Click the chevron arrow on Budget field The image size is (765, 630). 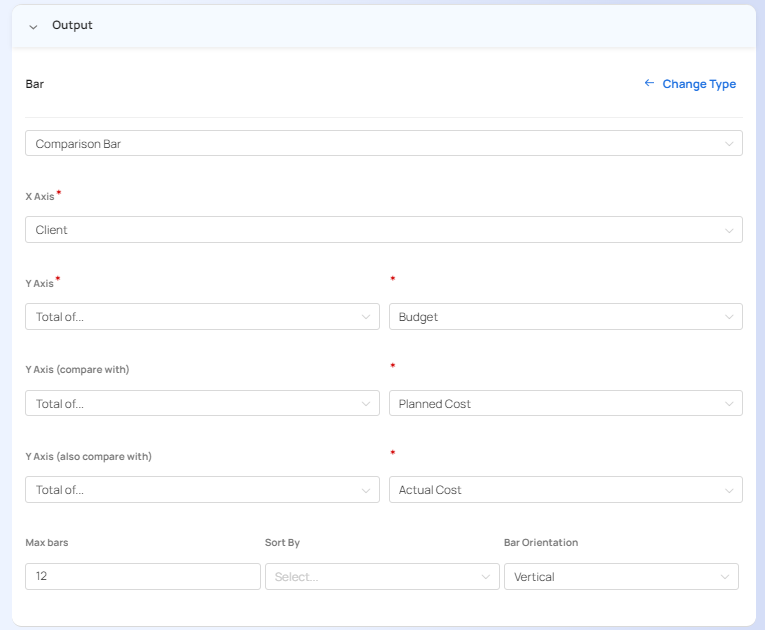[728, 317]
